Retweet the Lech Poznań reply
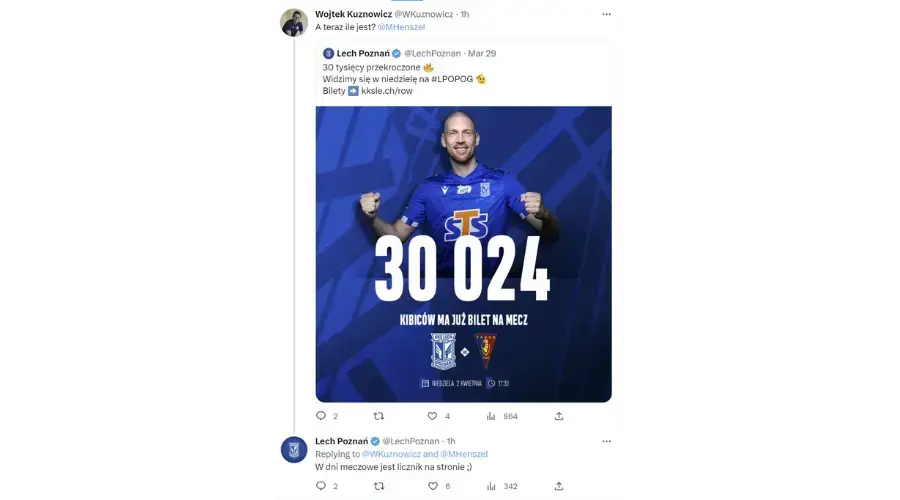 click(x=379, y=486)
